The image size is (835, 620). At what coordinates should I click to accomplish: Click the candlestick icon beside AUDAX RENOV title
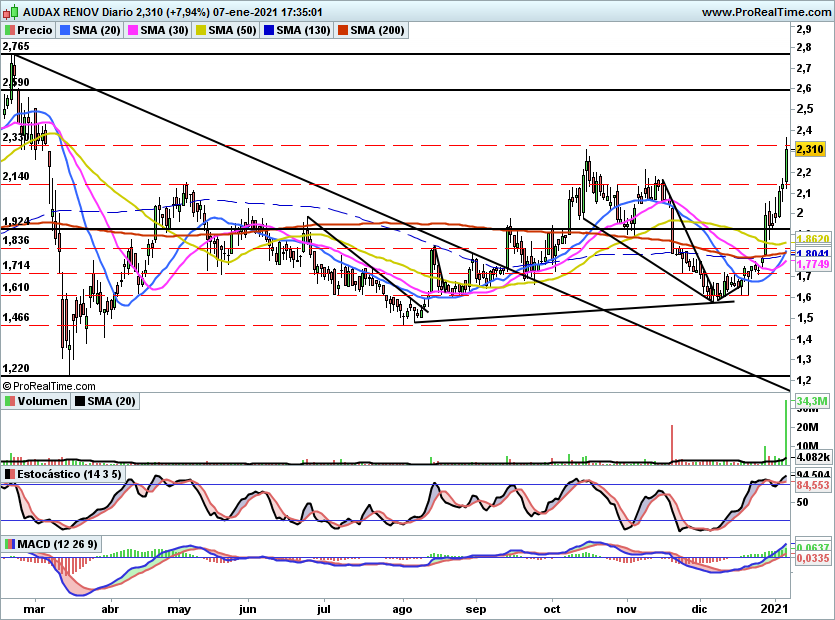pyautogui.click(x=10, y=12)
